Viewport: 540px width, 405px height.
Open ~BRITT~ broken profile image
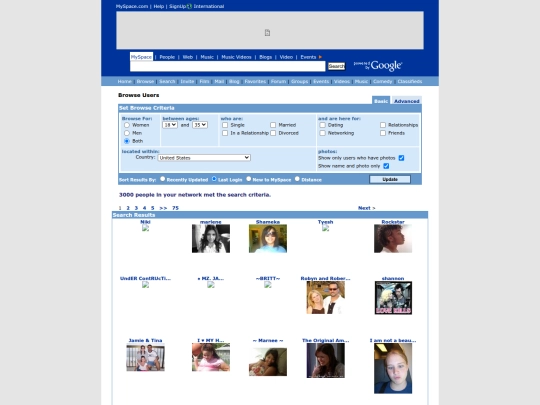click(x=268, y=284)
